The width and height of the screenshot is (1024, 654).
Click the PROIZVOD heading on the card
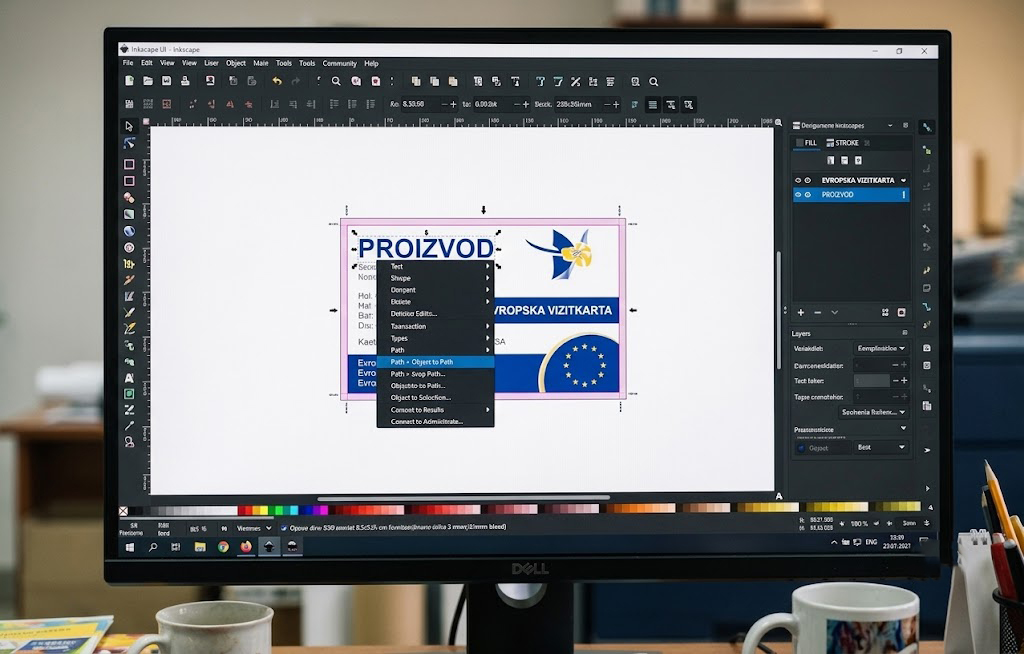click(426, 248)
